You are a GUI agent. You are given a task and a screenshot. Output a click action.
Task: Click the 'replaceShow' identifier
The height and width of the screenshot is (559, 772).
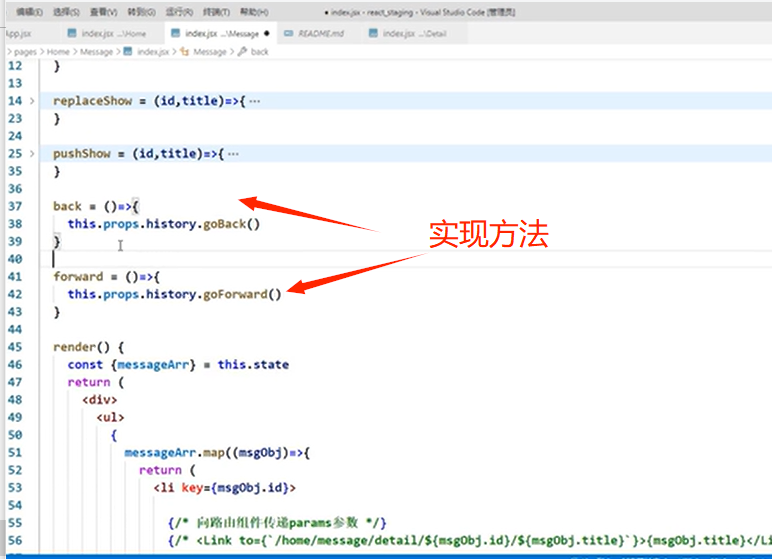[93, 101]
